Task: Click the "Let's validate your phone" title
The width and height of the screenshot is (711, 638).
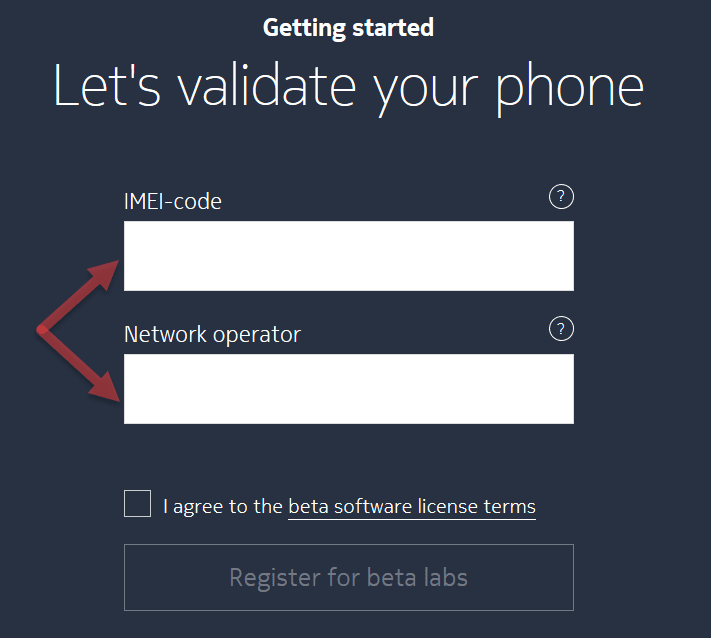Action: click(x=348, y=86)
